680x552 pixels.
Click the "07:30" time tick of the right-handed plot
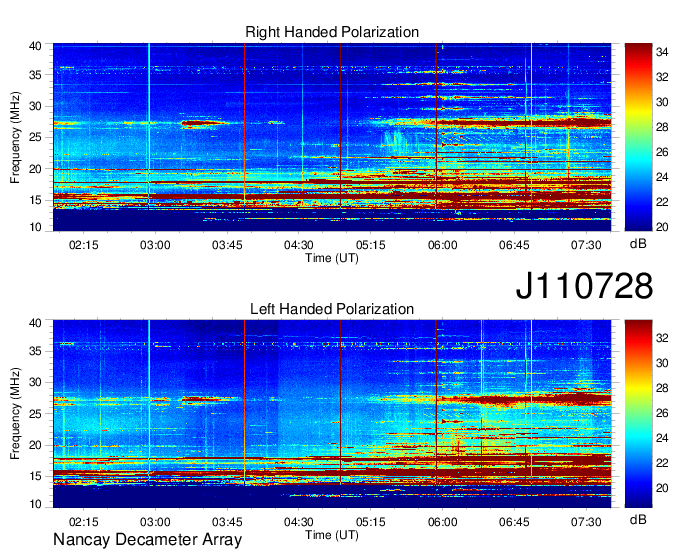tap(586, 245)
